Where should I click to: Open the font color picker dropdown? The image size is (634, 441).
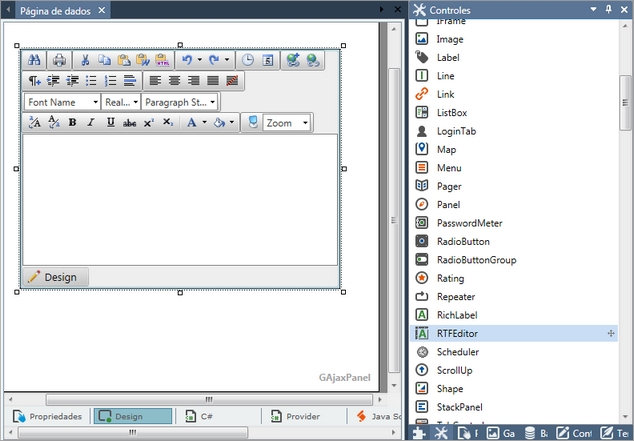pos(204,123)
